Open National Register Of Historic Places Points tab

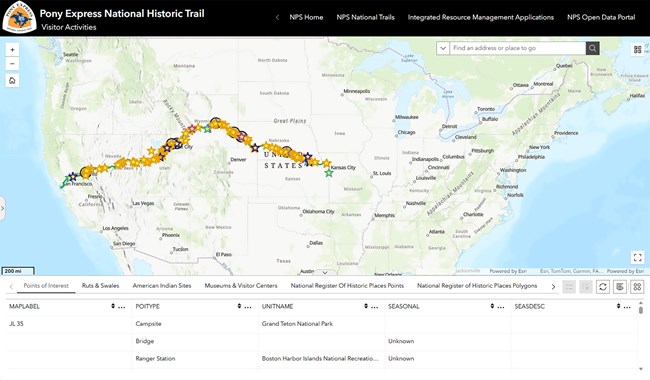[347, 286]
